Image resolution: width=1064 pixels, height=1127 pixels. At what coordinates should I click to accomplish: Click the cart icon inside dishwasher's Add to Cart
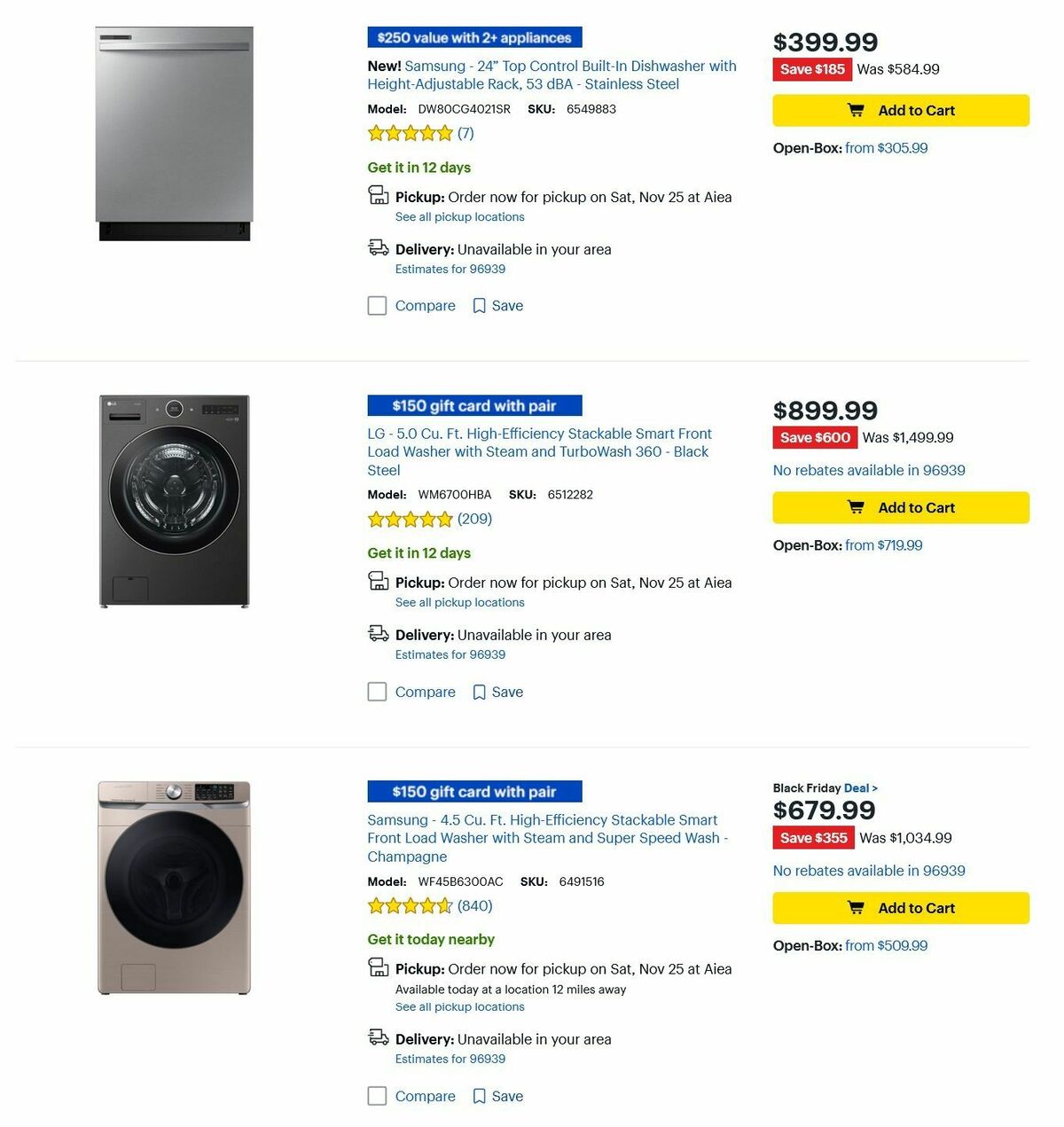point(857,110)
